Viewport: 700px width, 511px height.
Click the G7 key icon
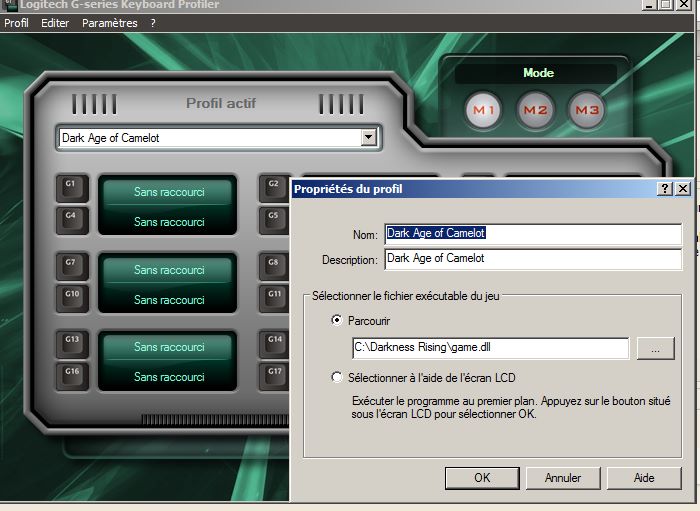[x=72, y=266]
